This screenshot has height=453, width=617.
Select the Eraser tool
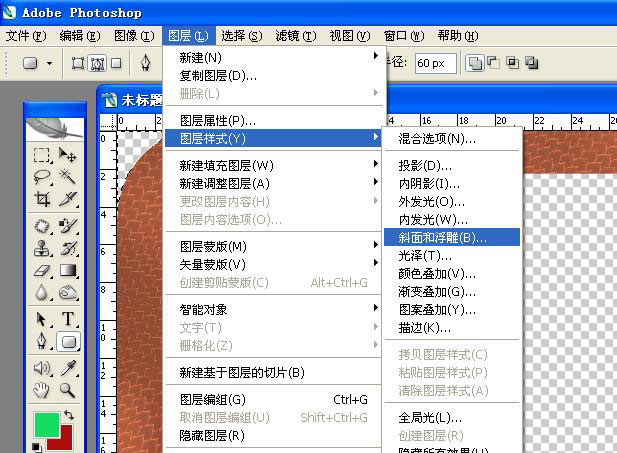click(x=42, y=270)
